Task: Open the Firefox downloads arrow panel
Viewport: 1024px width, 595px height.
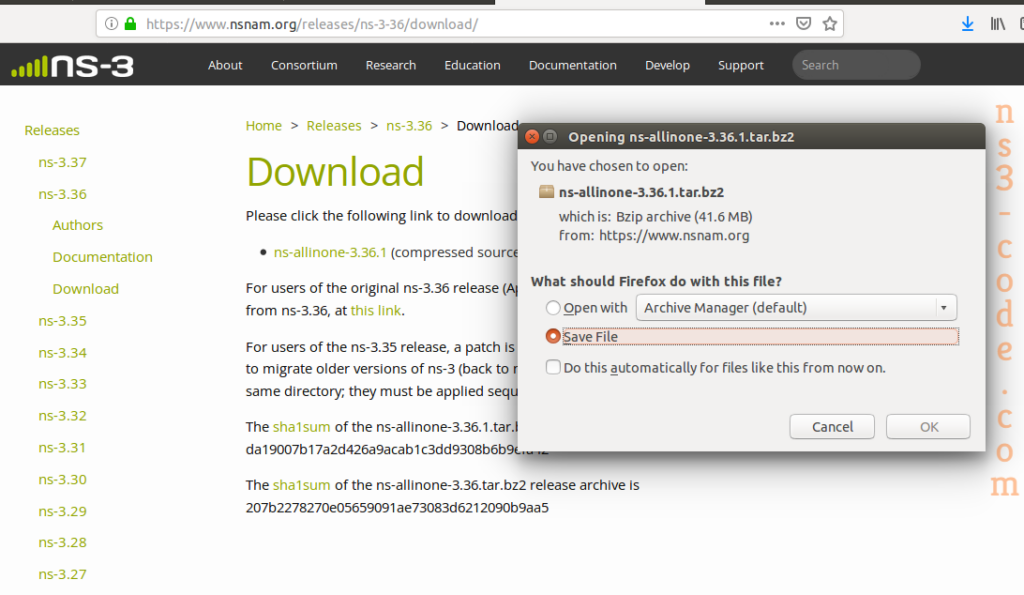Action: pos(967,24)
